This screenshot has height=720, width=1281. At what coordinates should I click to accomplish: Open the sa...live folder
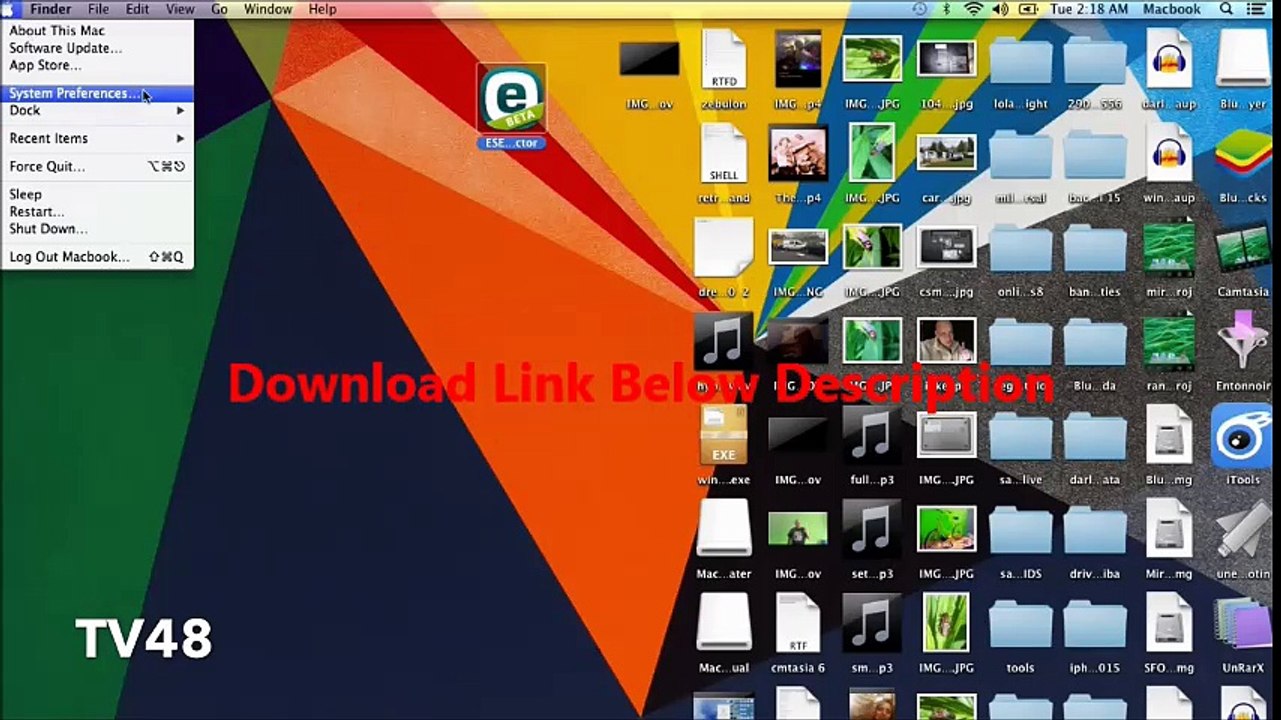1021,438
